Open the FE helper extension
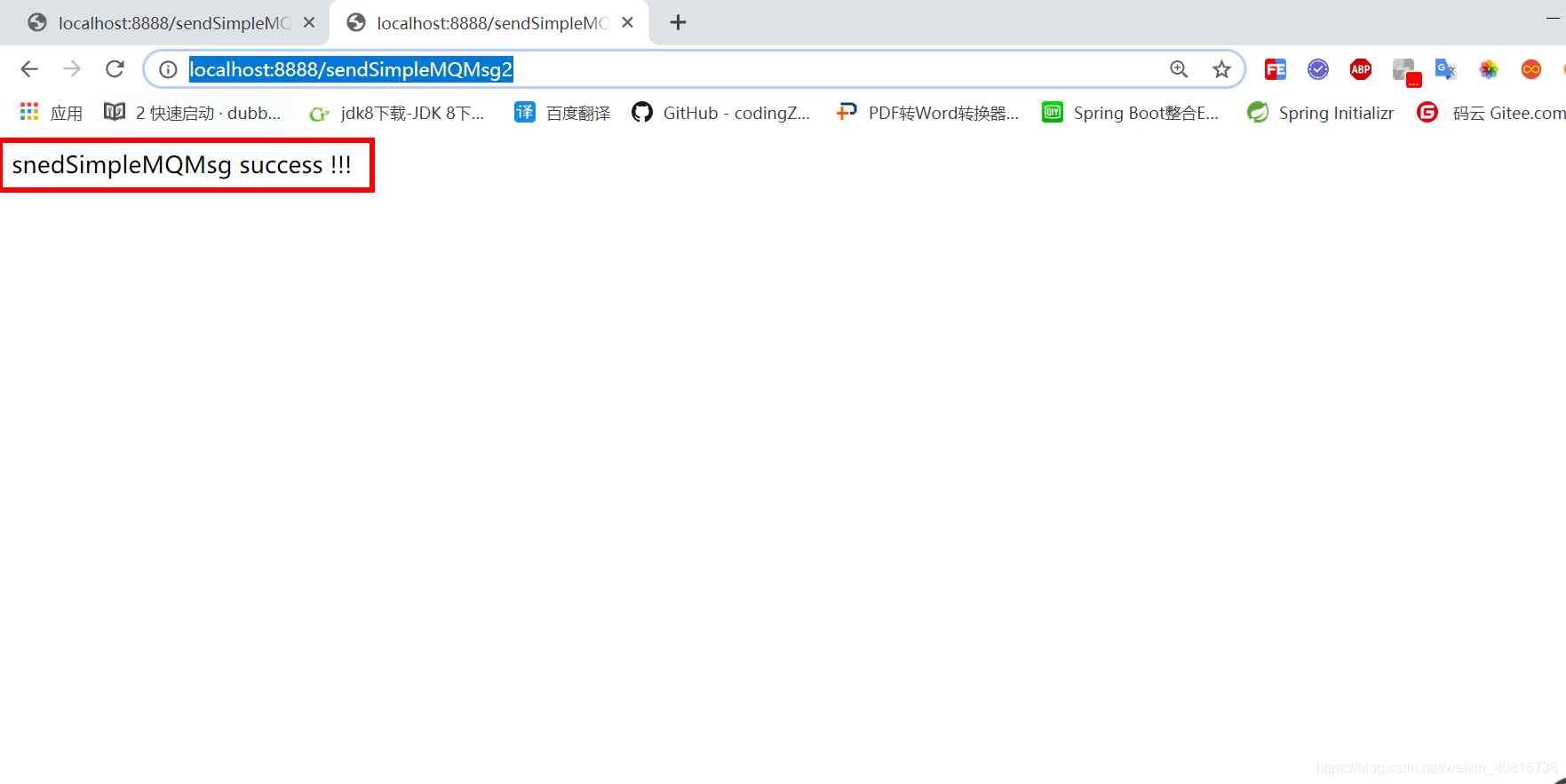This screenshot has height=784, width=1566. [1276, 69]
